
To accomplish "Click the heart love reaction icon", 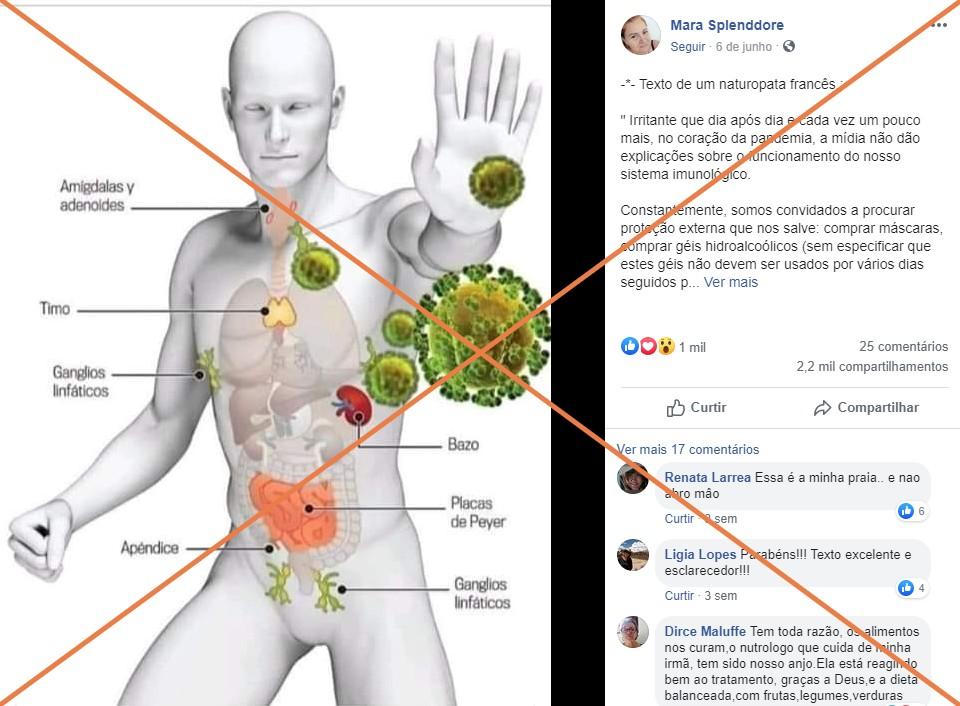I will [x=648, y=347].
